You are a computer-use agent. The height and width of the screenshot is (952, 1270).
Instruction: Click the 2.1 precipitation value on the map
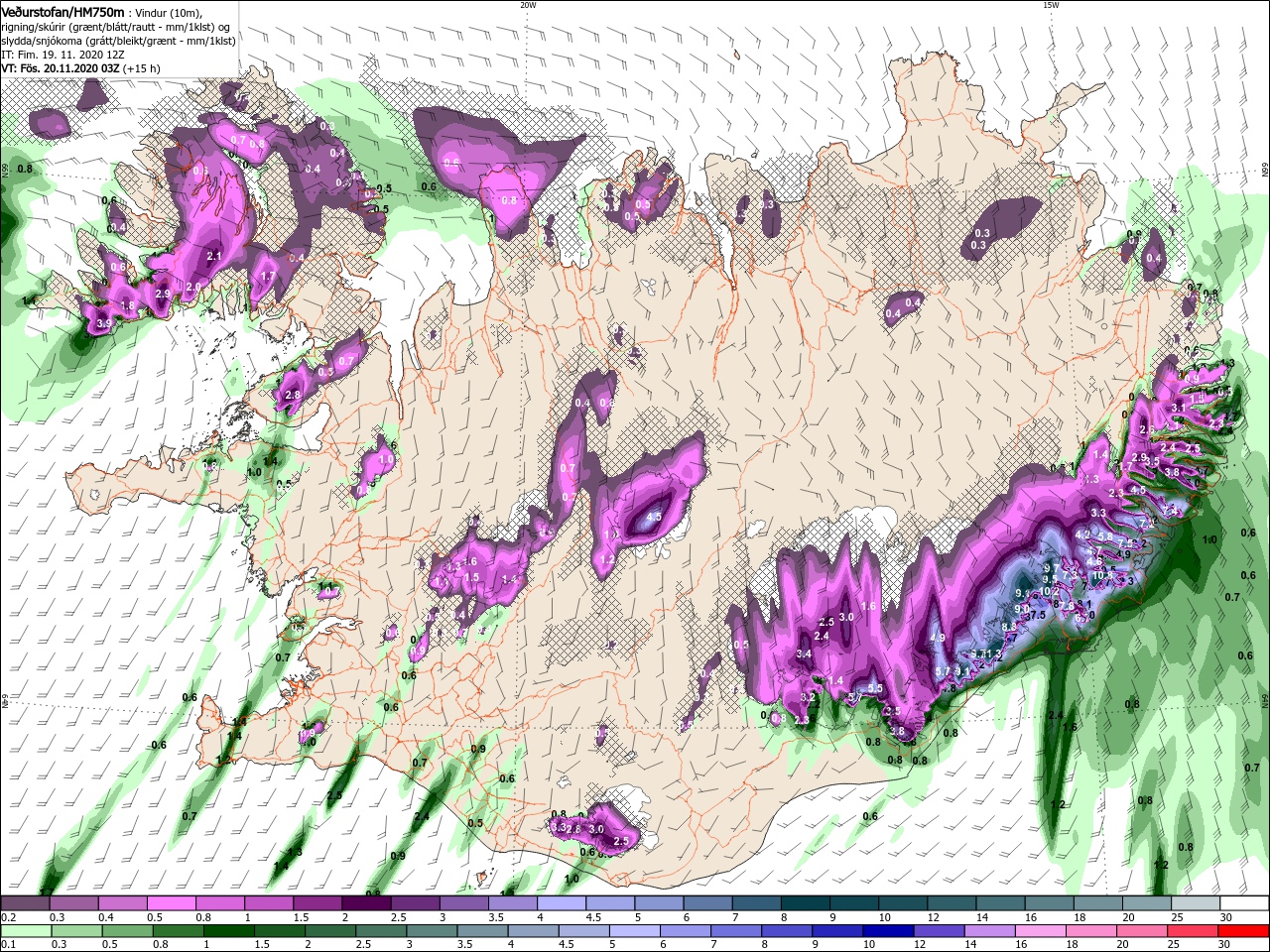213,256
